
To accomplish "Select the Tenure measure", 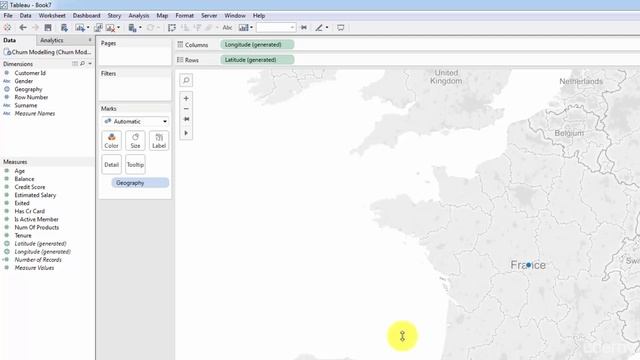I will tap(23, 236).
